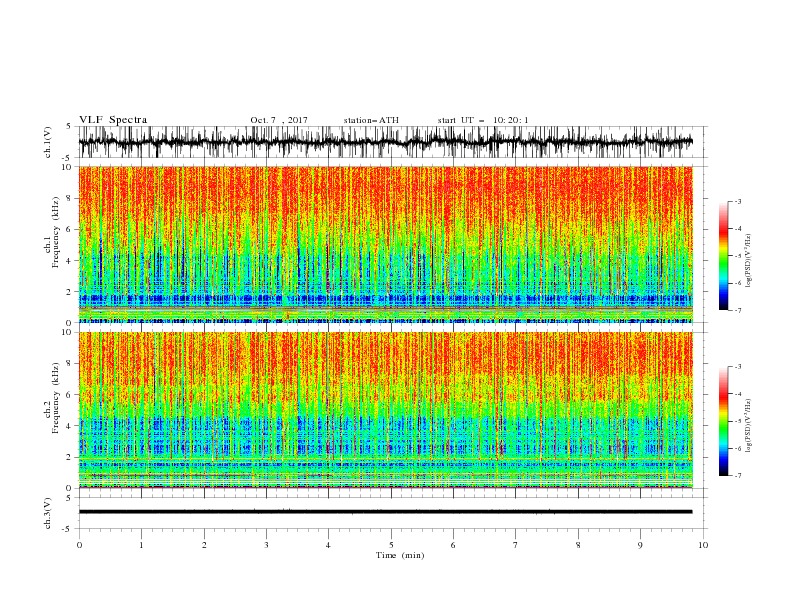
Task: Click the "10" tick on the time axis
Action: pyautogui.click(x=703, y=545)
